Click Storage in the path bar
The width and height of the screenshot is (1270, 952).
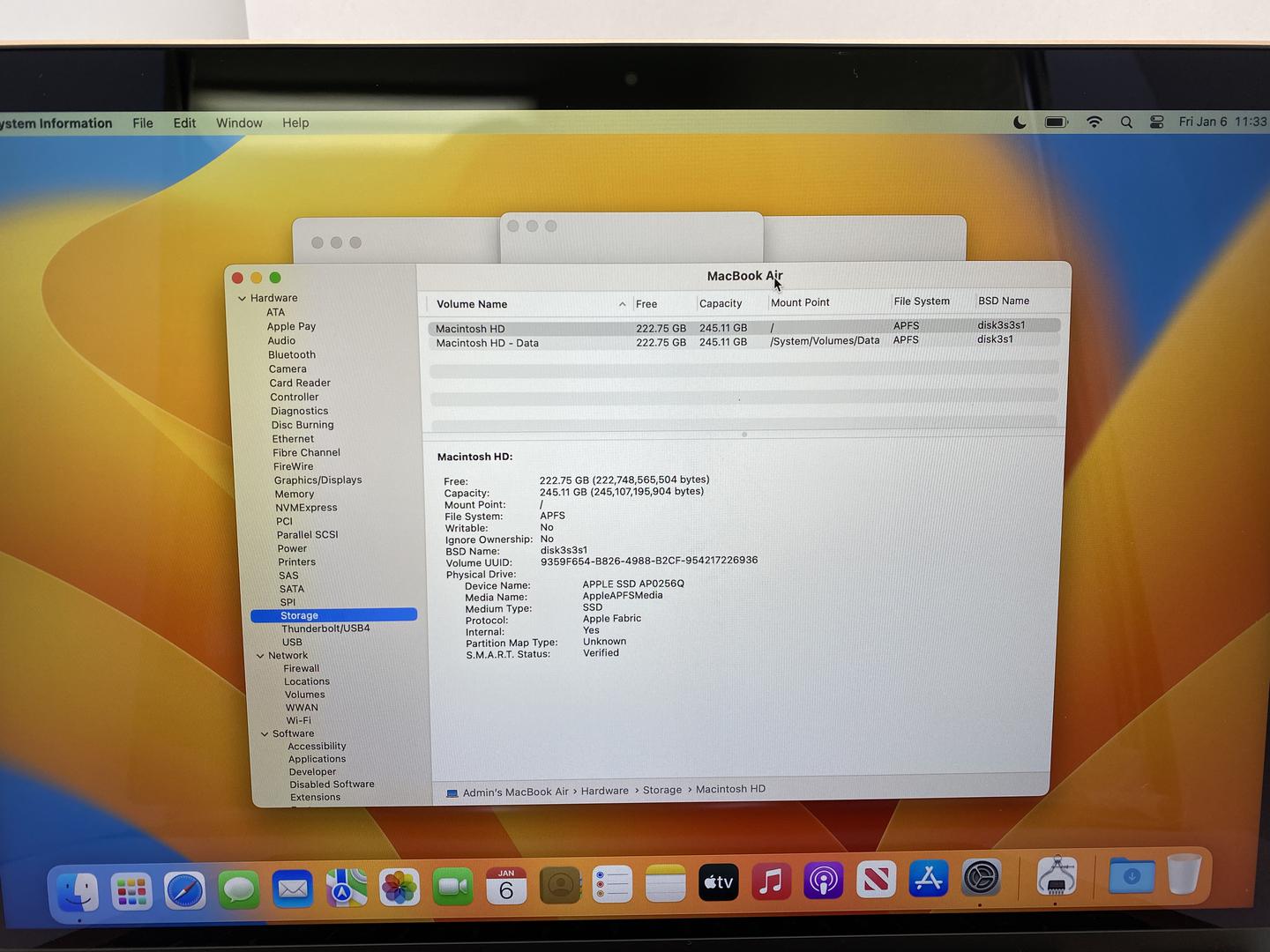coord(662,790)
